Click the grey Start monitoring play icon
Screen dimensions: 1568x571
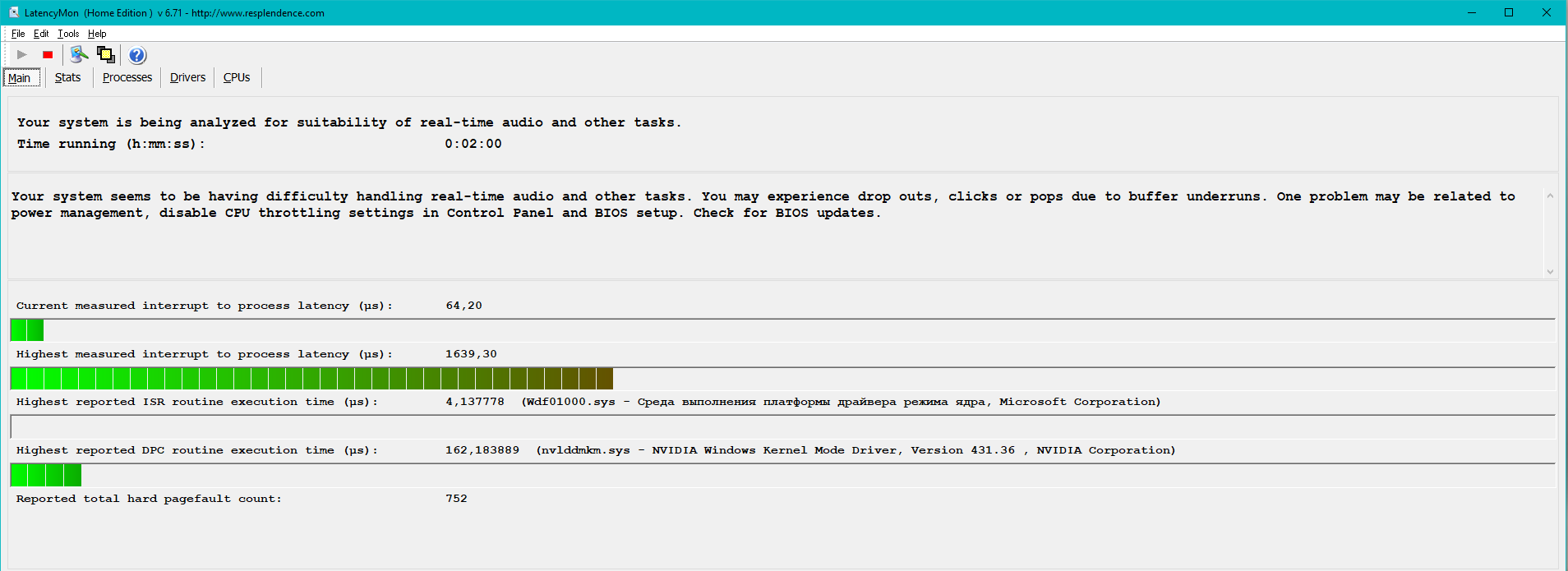pos(22,55)
